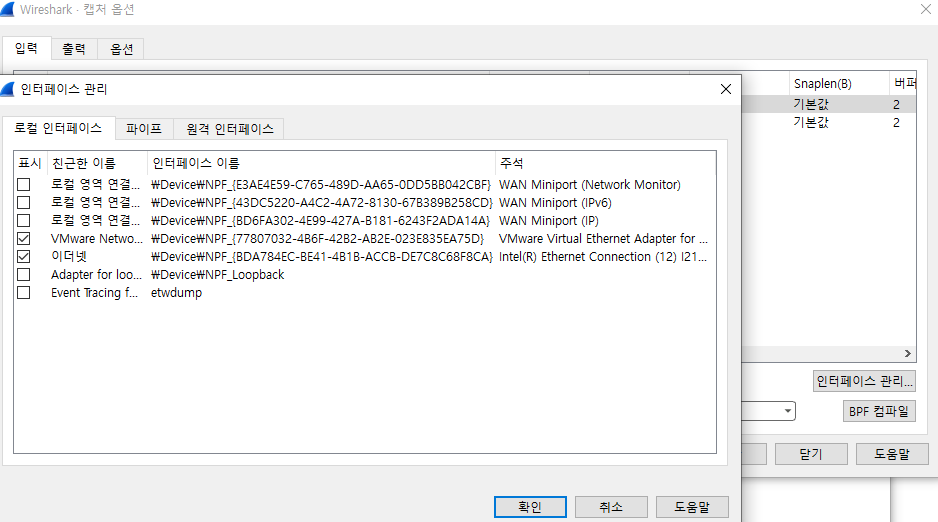Image resolution: width=938 pixels, height=522 pixels.
Task: Click the Intel(R) Ethernet Connection comment
Action: [x=603, y=257]
